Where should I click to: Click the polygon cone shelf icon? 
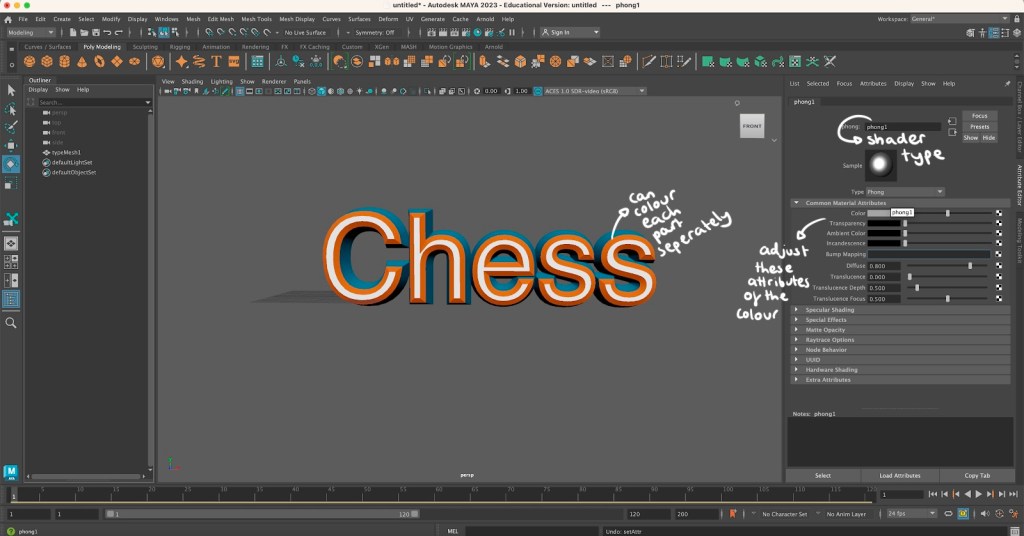tap(82, 62)
